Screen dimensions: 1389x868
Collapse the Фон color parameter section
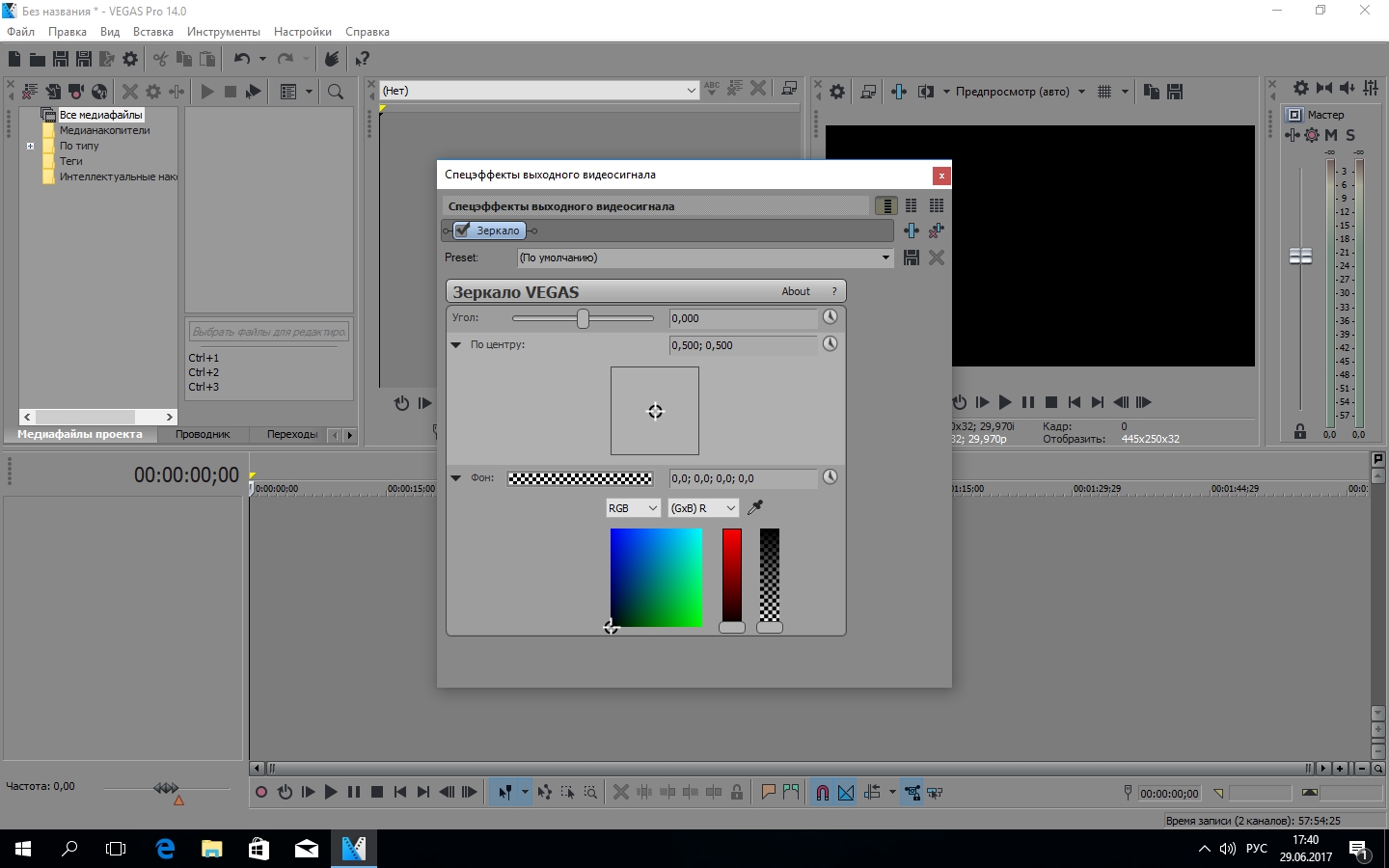coord(456,477)
